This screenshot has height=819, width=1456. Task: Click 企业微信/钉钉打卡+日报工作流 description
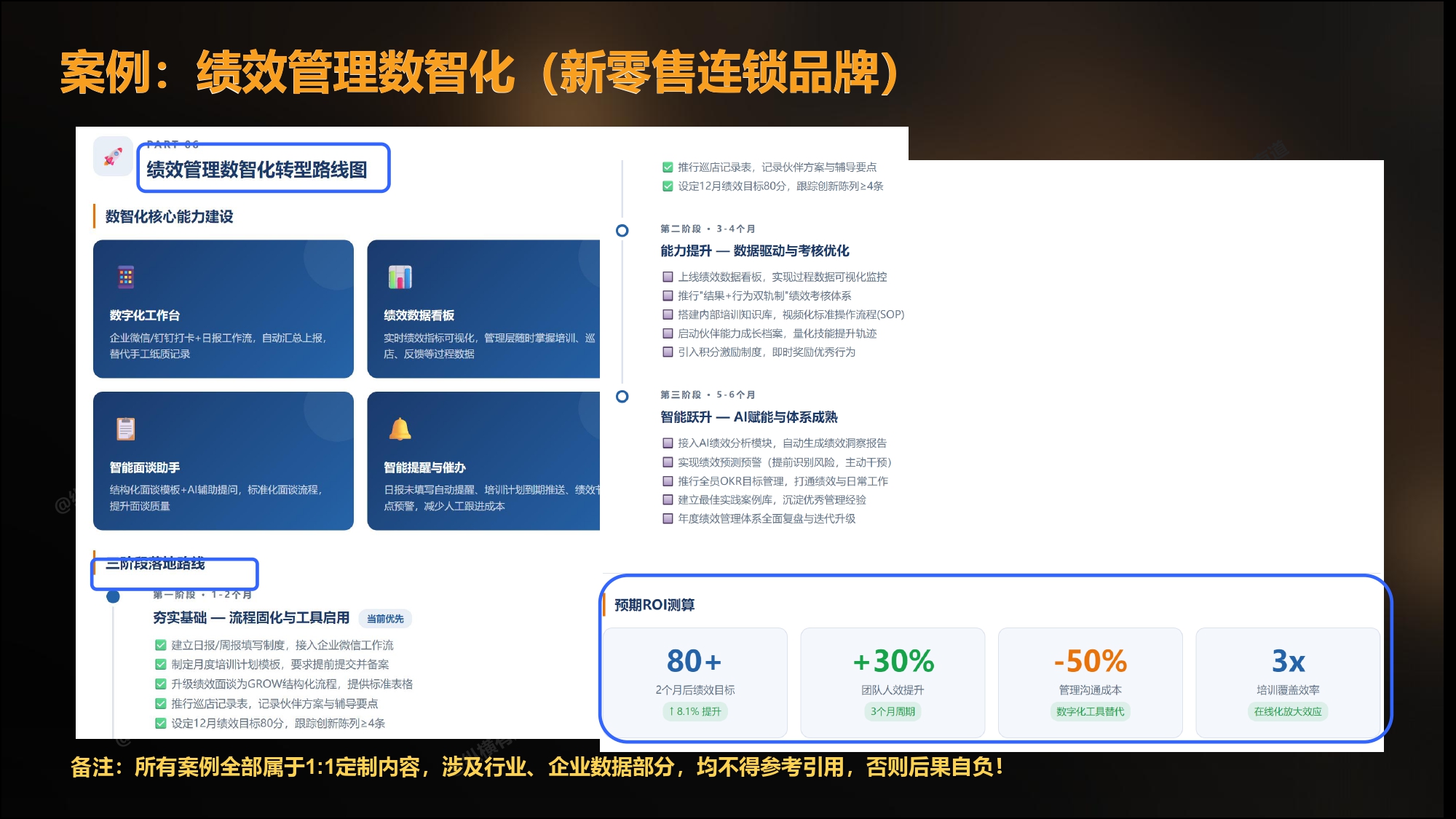click(x=218, y=346)
